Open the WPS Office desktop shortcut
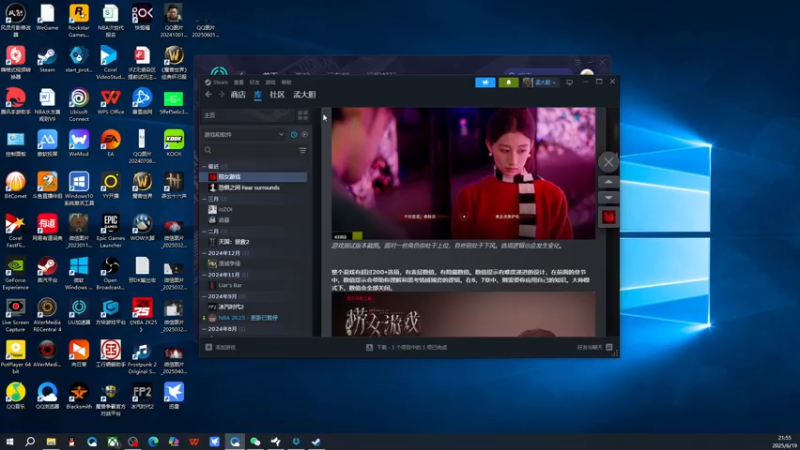 (110, 102)
